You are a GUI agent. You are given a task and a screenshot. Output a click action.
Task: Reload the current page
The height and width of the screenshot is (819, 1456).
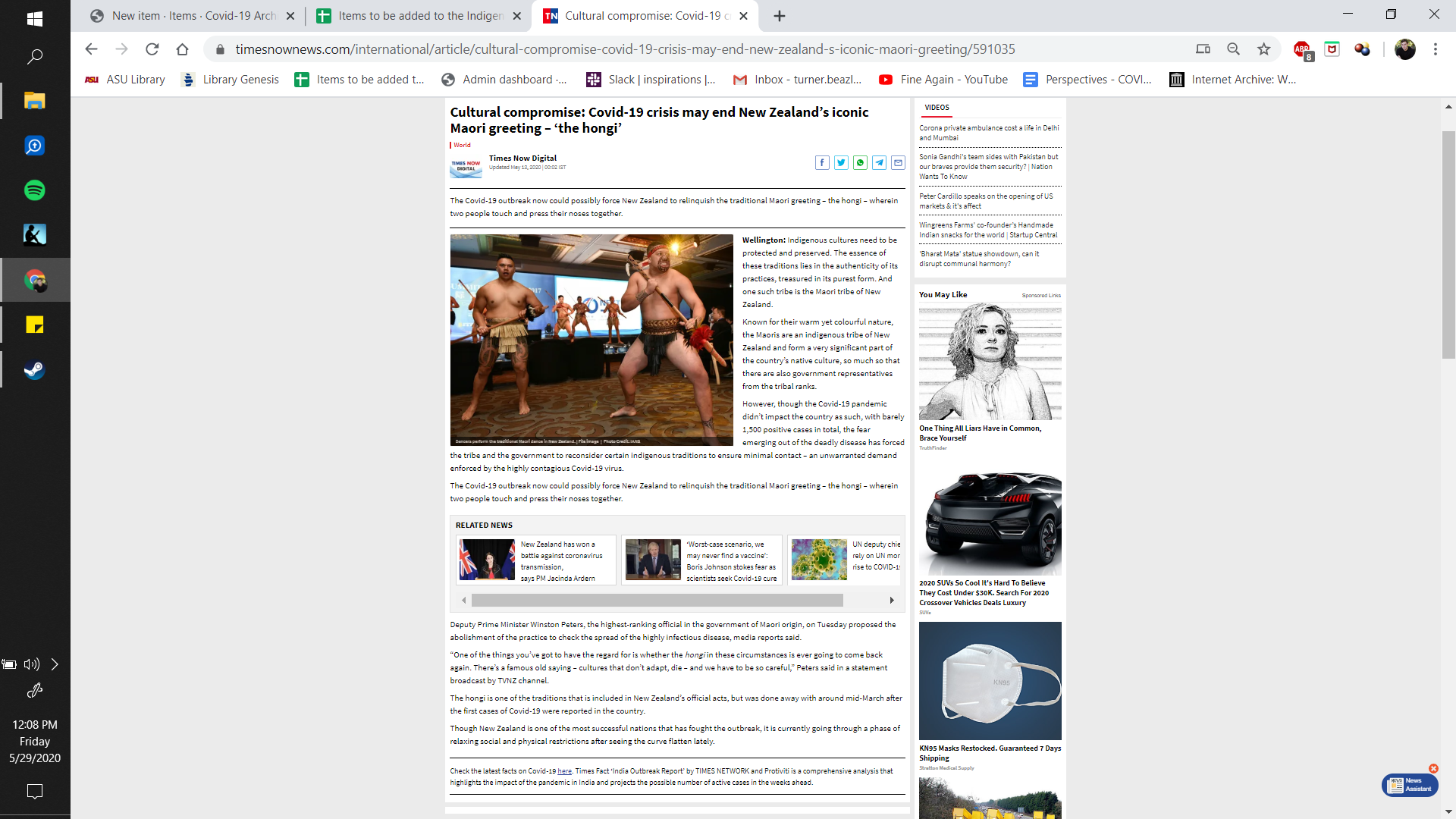[x=152, y=49]
